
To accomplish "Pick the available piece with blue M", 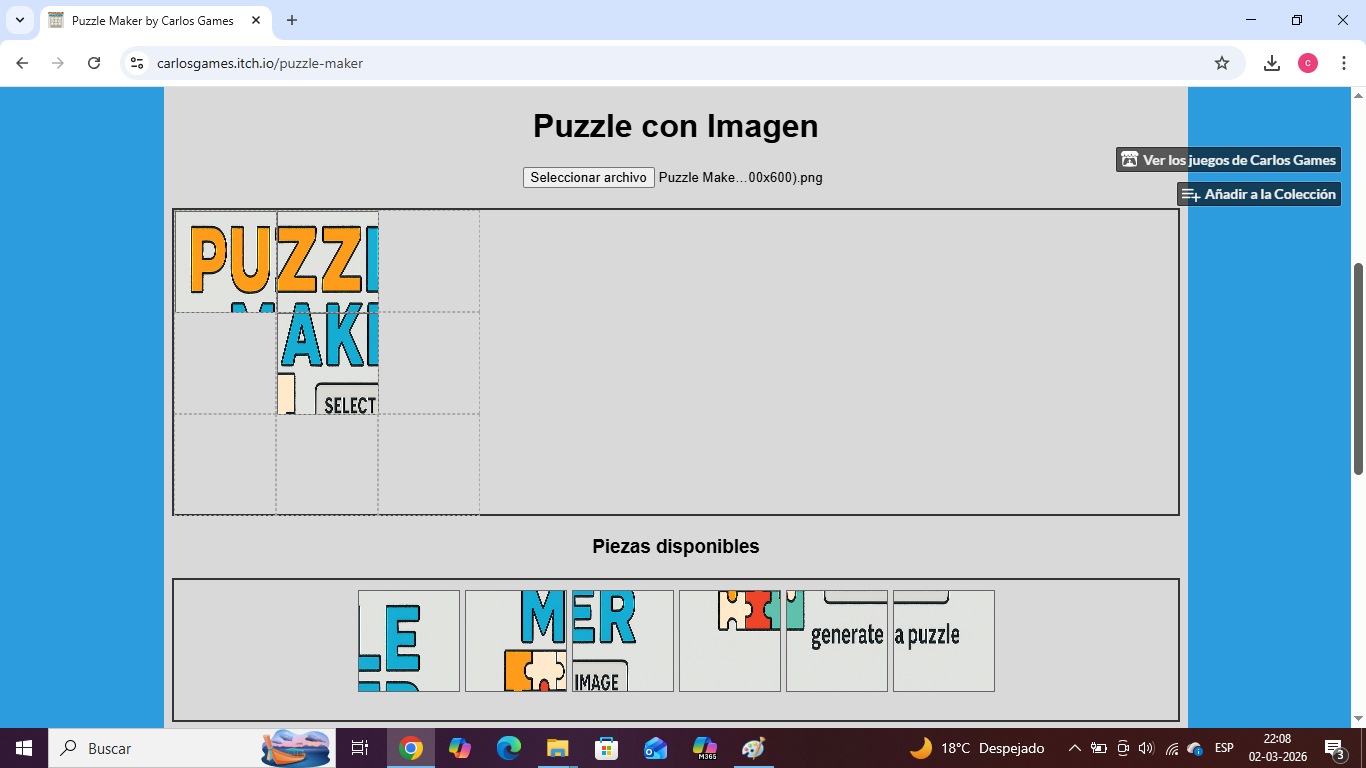I will [516, 641].
